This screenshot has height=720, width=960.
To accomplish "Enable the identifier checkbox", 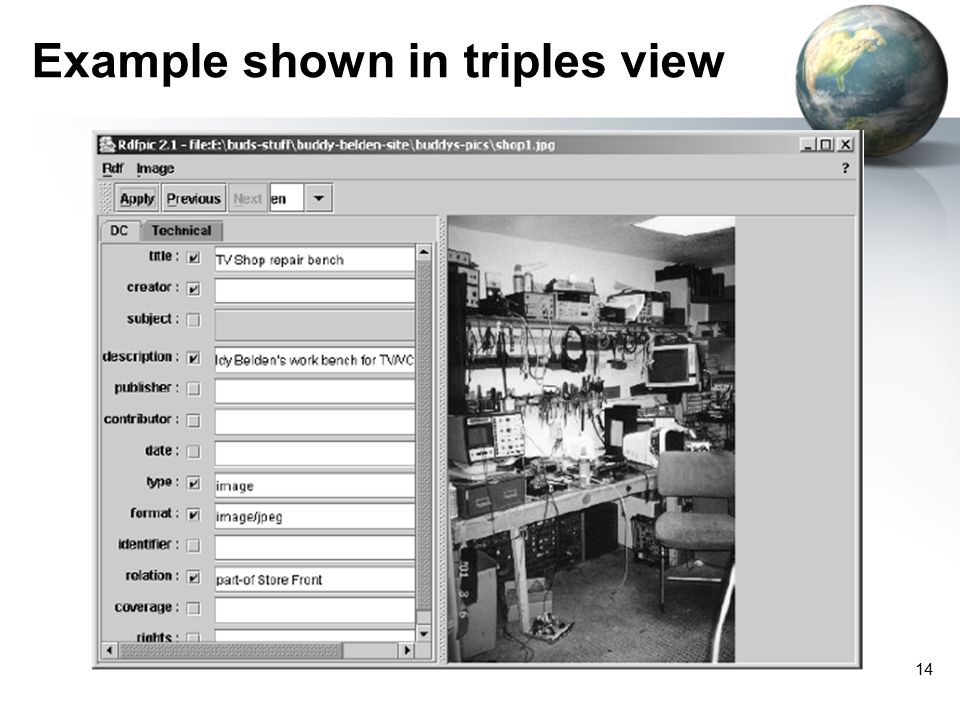I will [193, 546].
